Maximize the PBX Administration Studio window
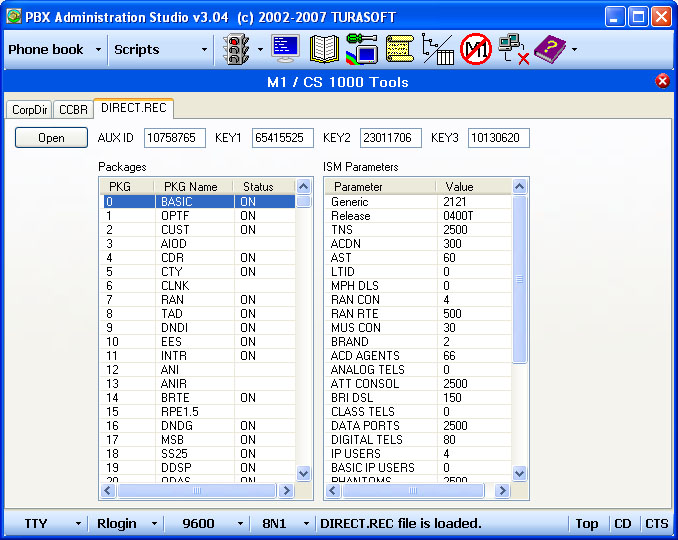Image resolution: width=678 pixels, height=540 pixels. point(638,17)
